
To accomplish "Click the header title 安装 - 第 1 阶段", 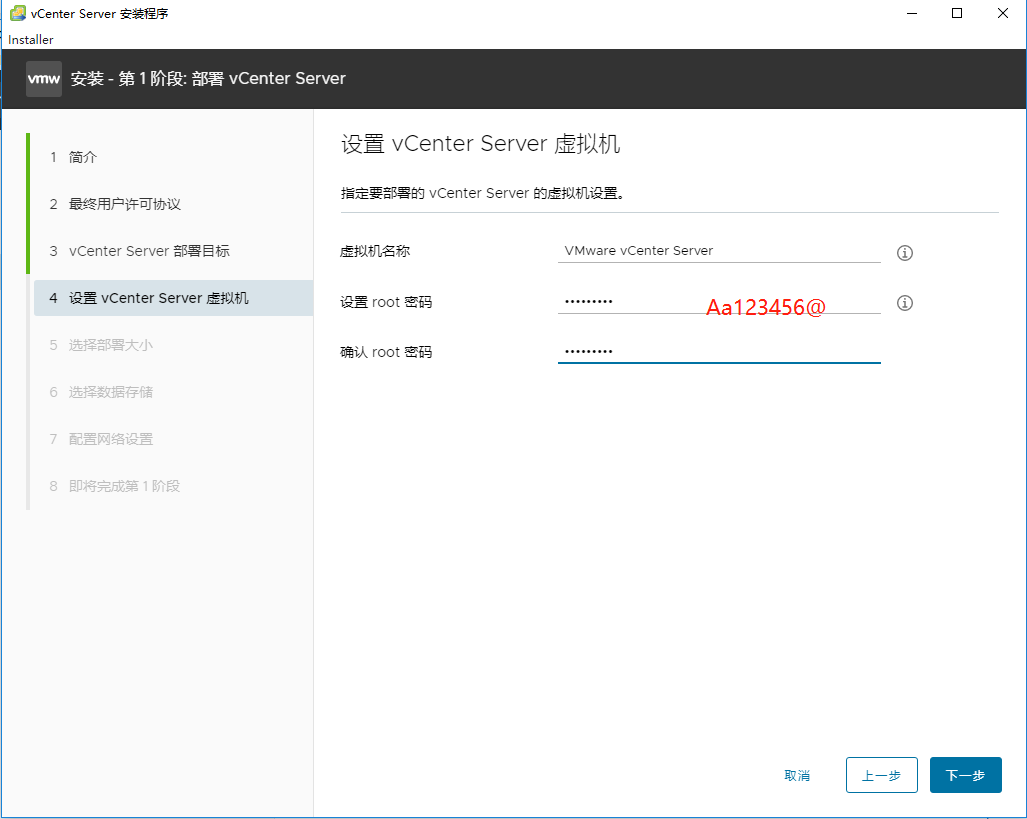I will point(208,79).
